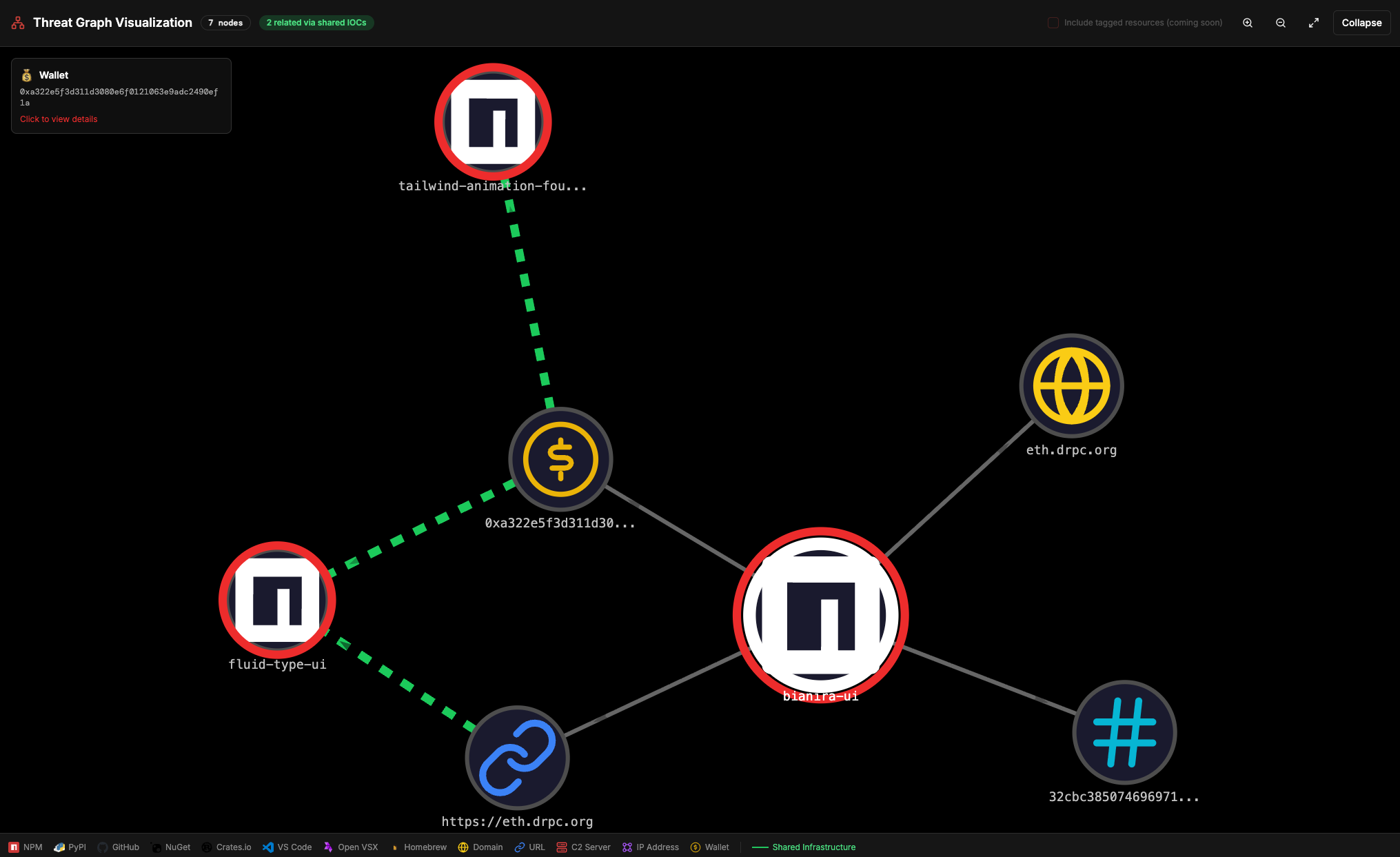1400x857 pixels.
Task: Click the 'tailwind-animation-fou...' node label
Action: pos(493,186)
